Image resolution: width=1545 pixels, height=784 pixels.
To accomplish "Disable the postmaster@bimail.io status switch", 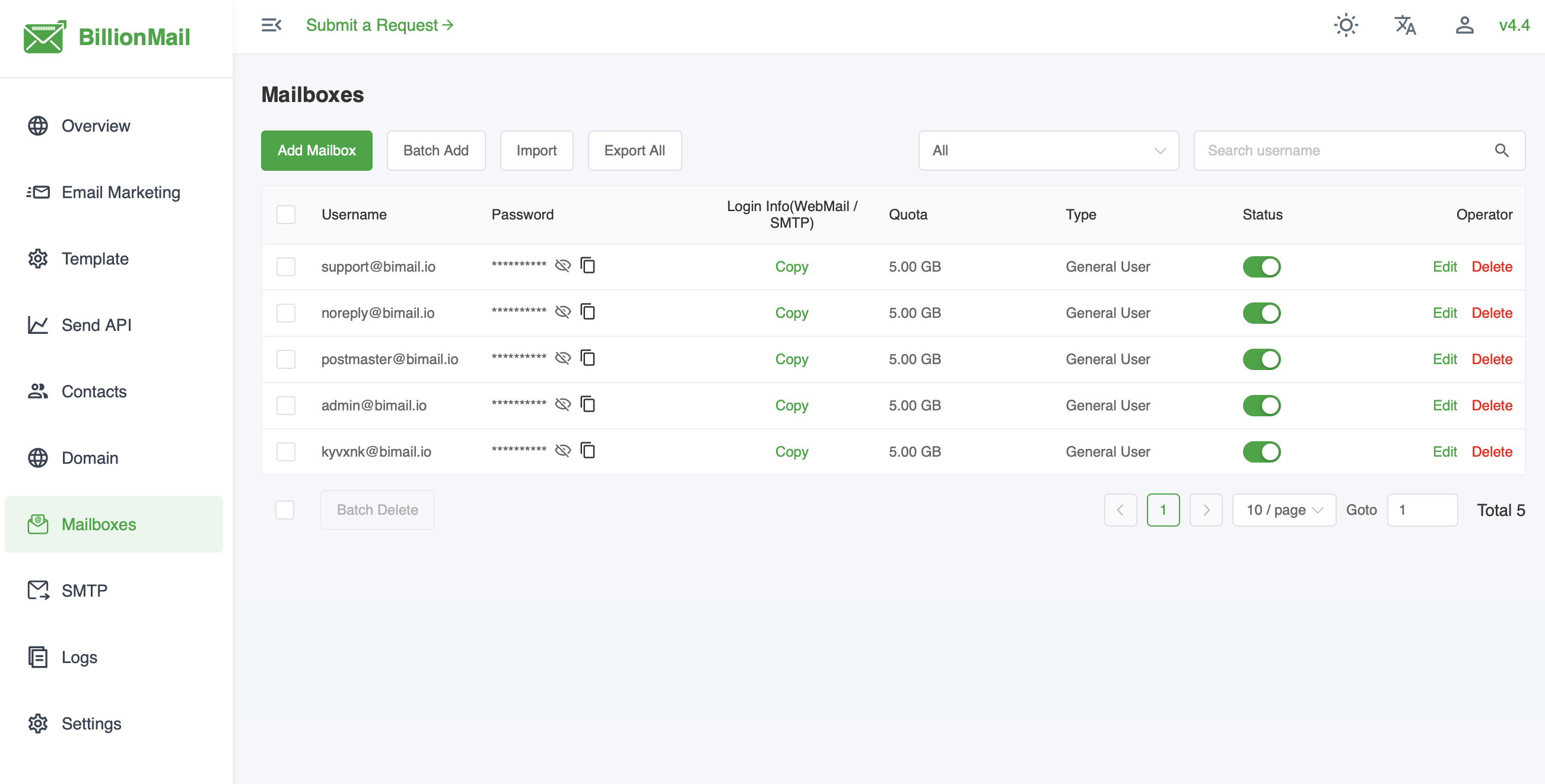I will pos(1261,359).
